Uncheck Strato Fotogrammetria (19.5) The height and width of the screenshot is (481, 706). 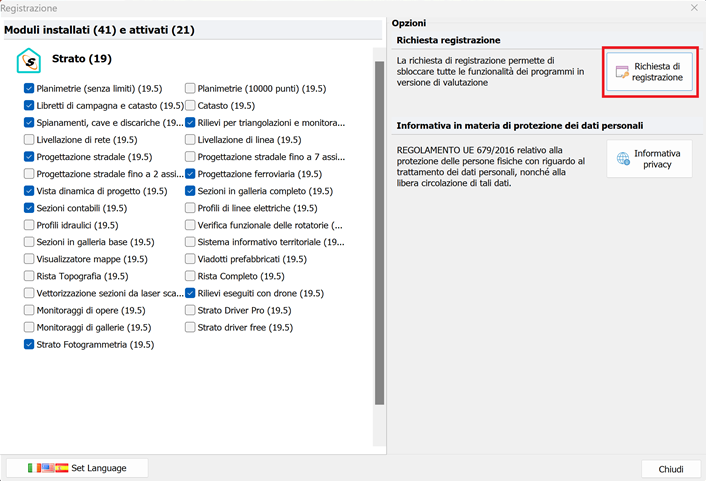pos(28,345)
